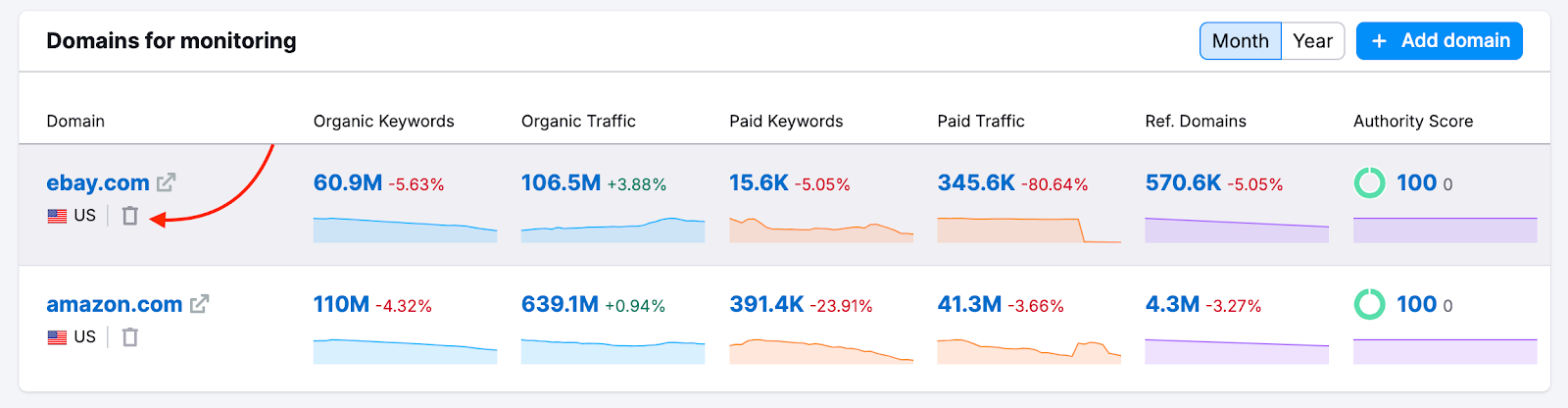The image size is (1568, 408).
Task: Switch to the Year view
Action: (1312, 41)
